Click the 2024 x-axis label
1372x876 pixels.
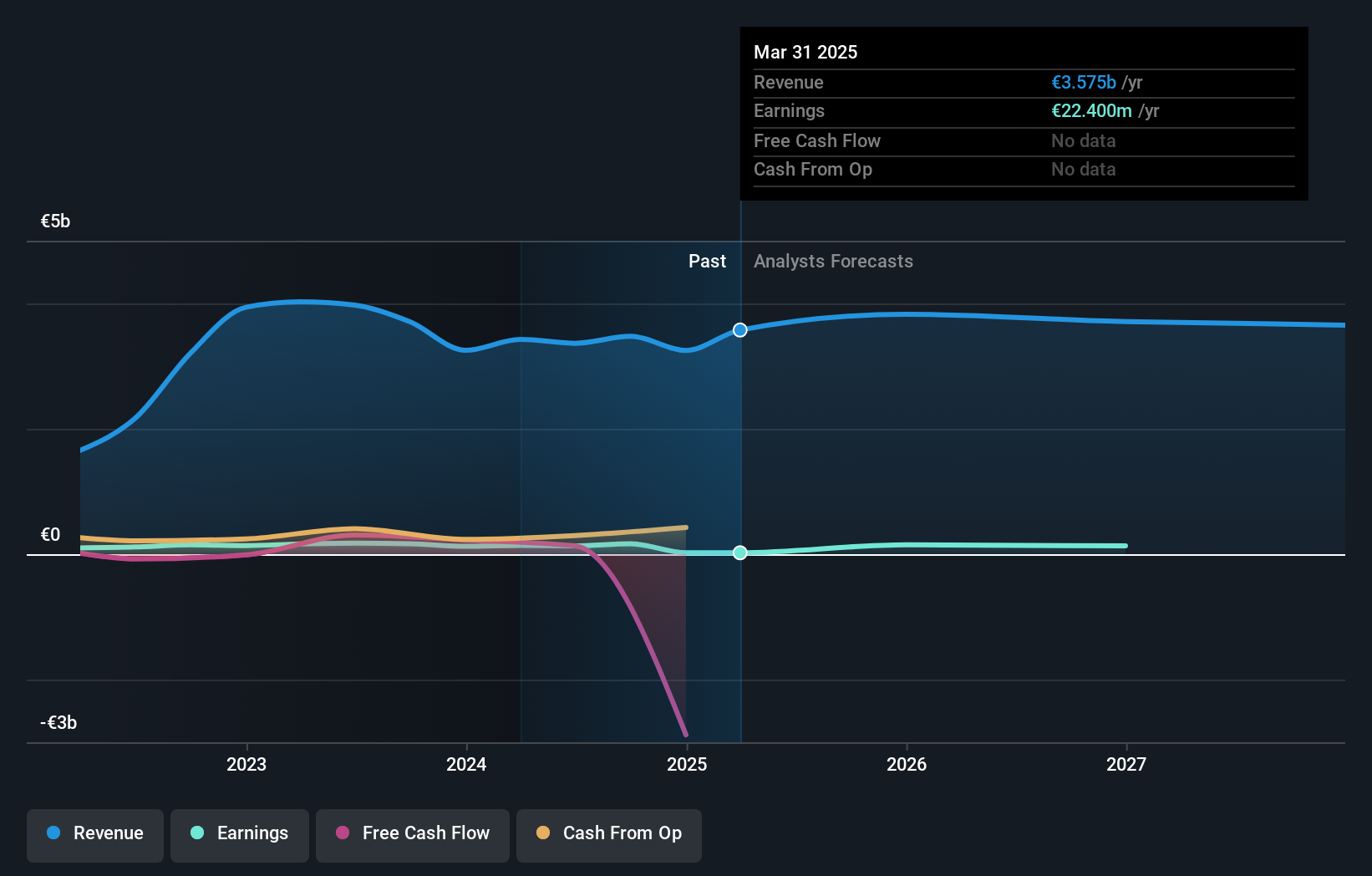(x=466, y=764)
